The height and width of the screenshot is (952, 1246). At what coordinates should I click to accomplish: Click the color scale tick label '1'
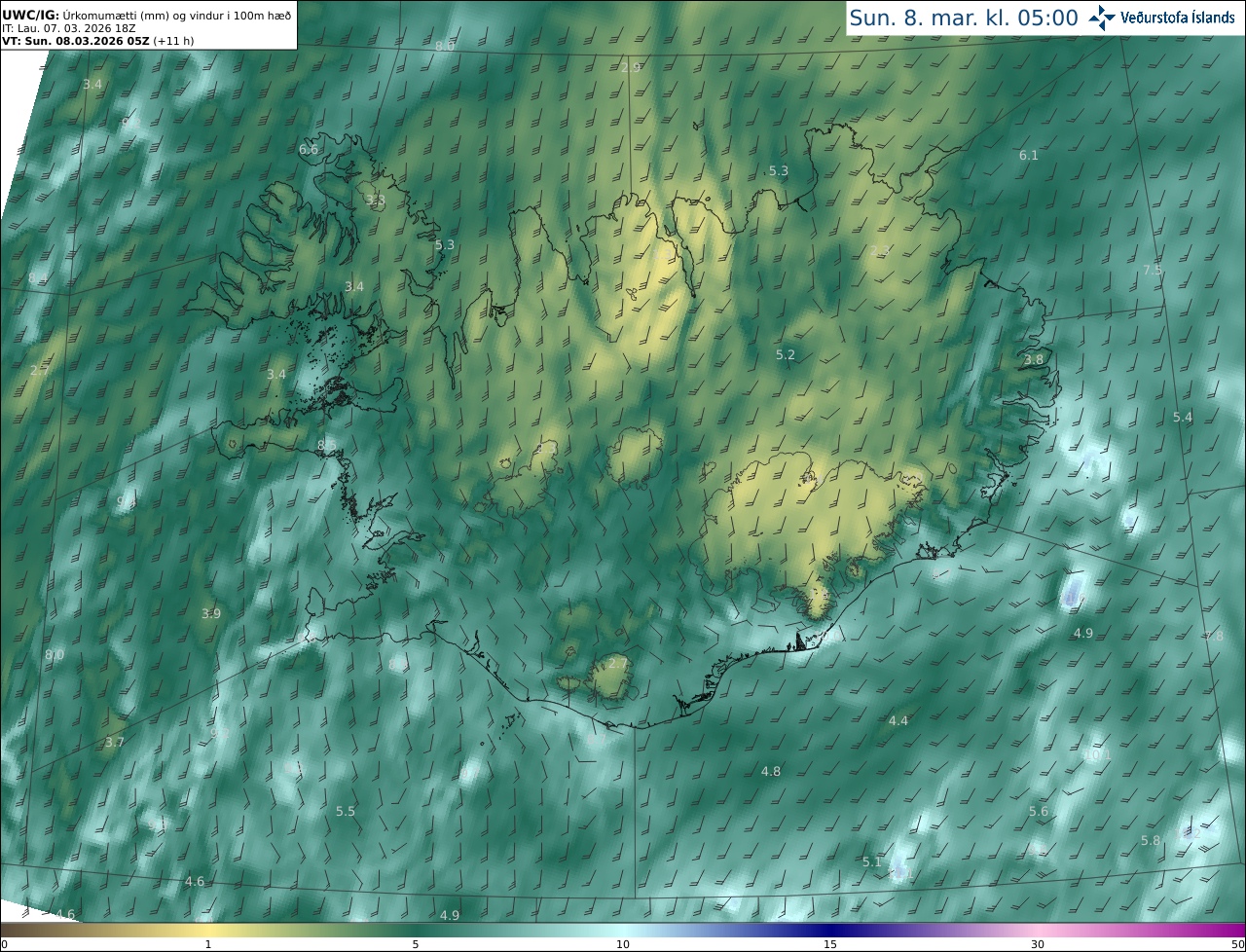click(207, 944)
